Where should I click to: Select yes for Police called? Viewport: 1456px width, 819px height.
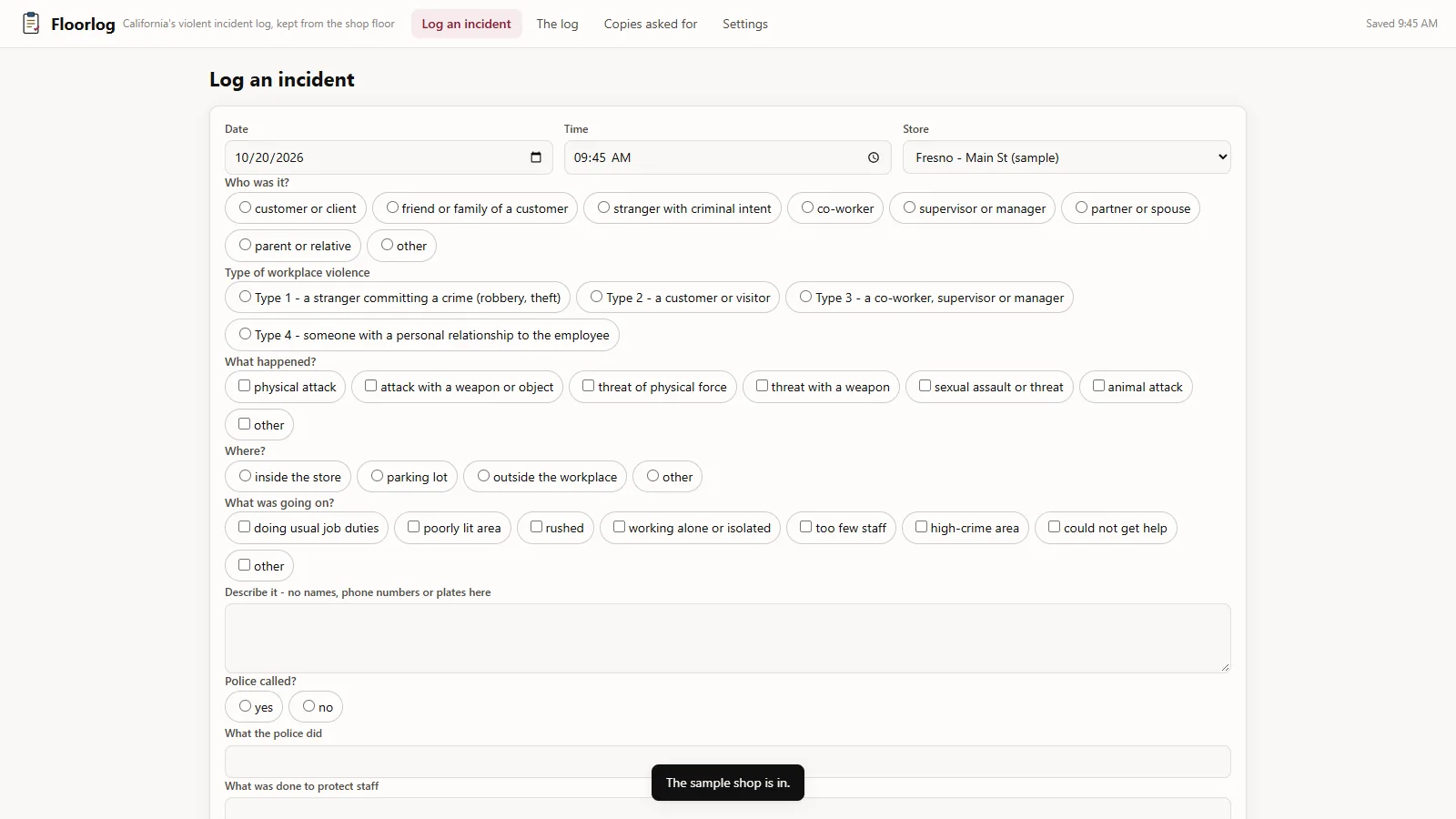click(254, 707)
